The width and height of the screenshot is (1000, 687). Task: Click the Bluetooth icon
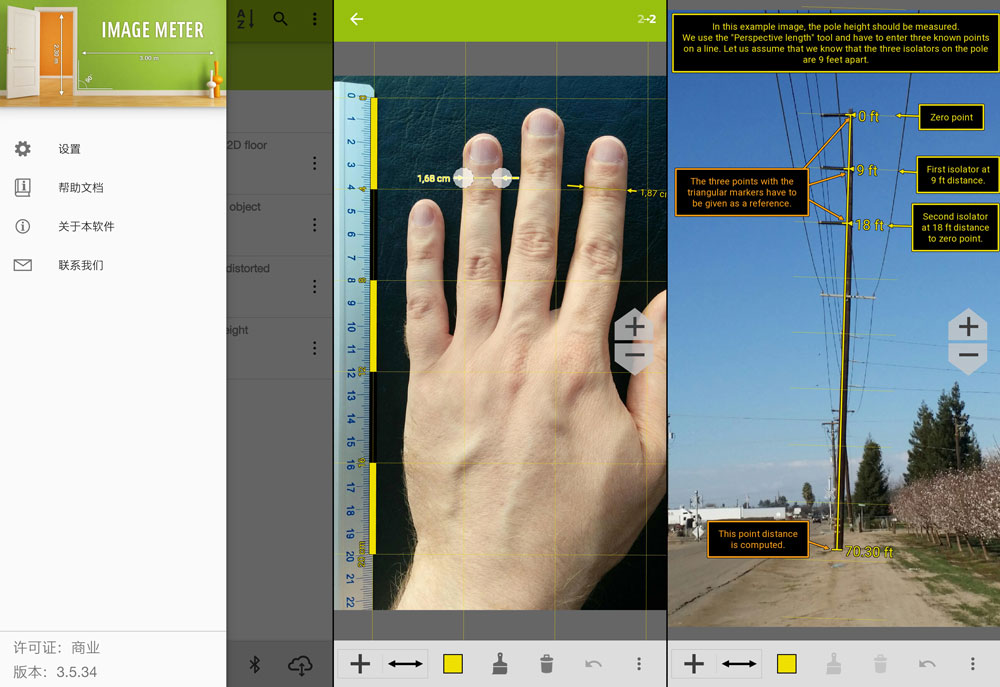254,665
